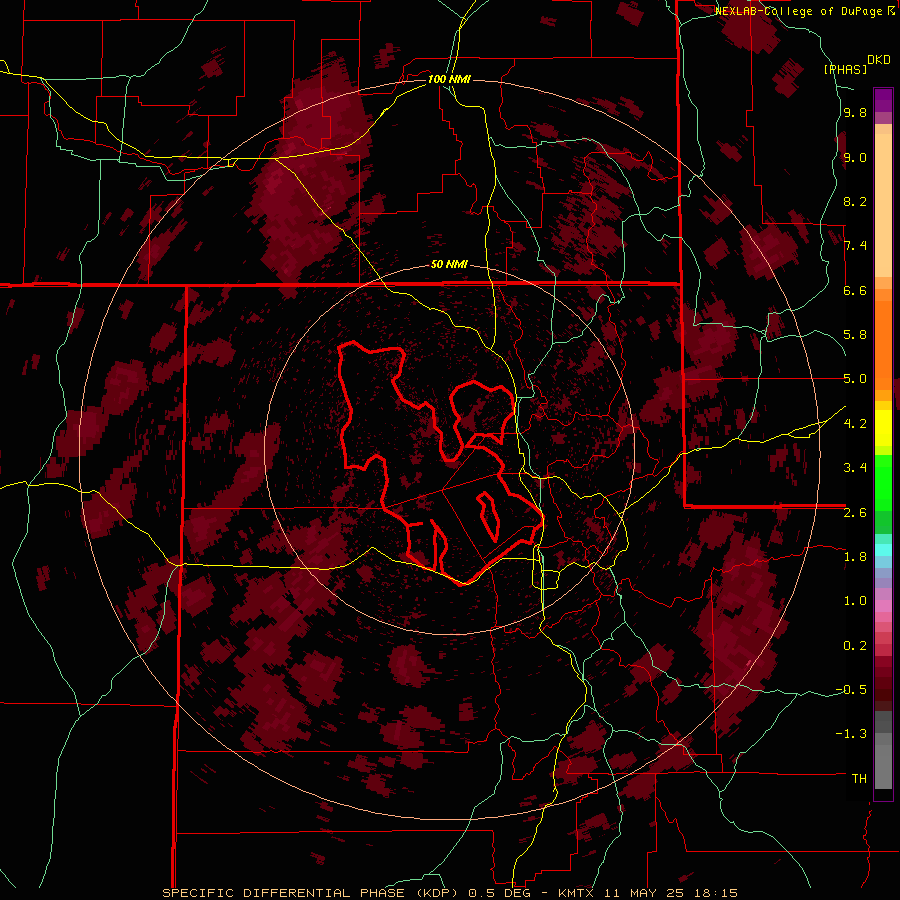Click the 100 NMI range ring label
This screenshot has height=900, width=900.
[x=449, y=79]
